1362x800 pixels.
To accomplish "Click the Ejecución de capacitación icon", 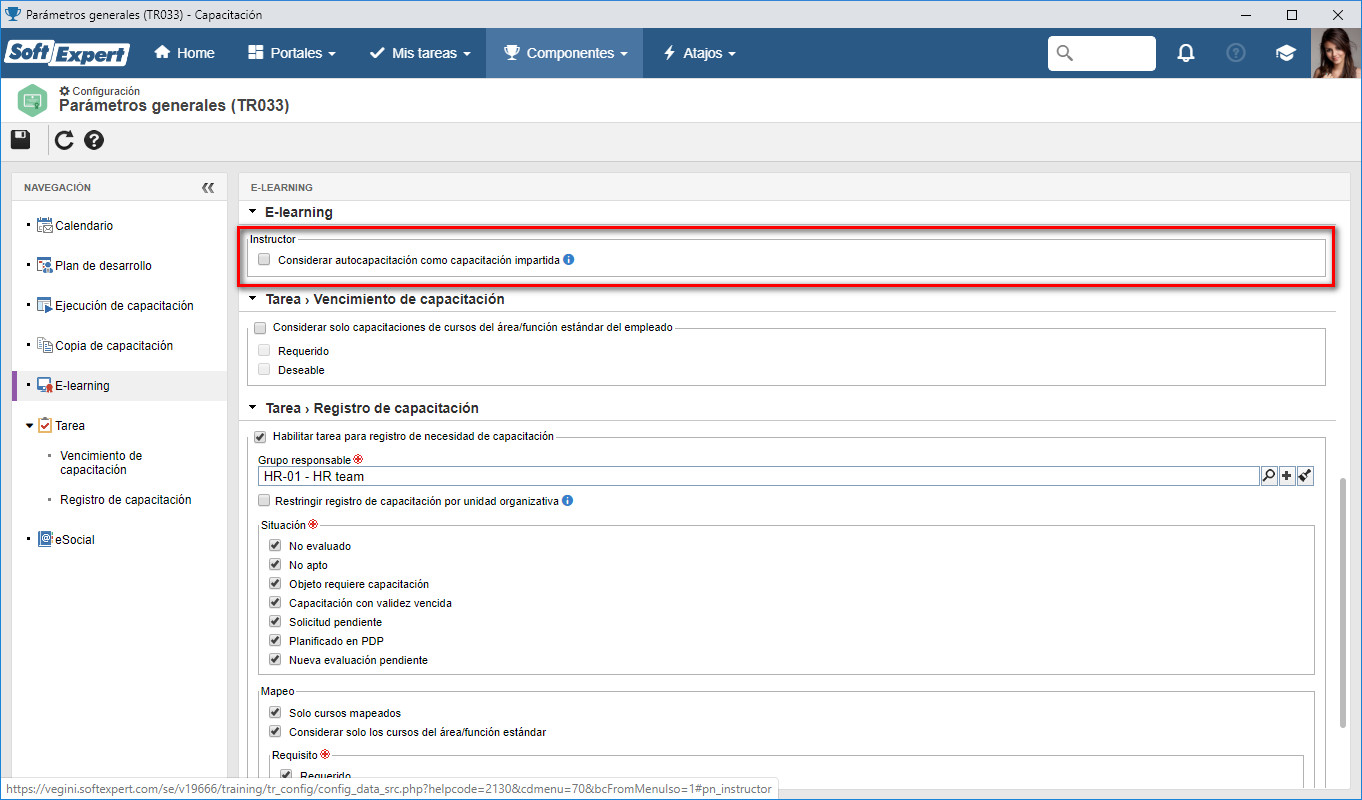I will tap(44, 306).
